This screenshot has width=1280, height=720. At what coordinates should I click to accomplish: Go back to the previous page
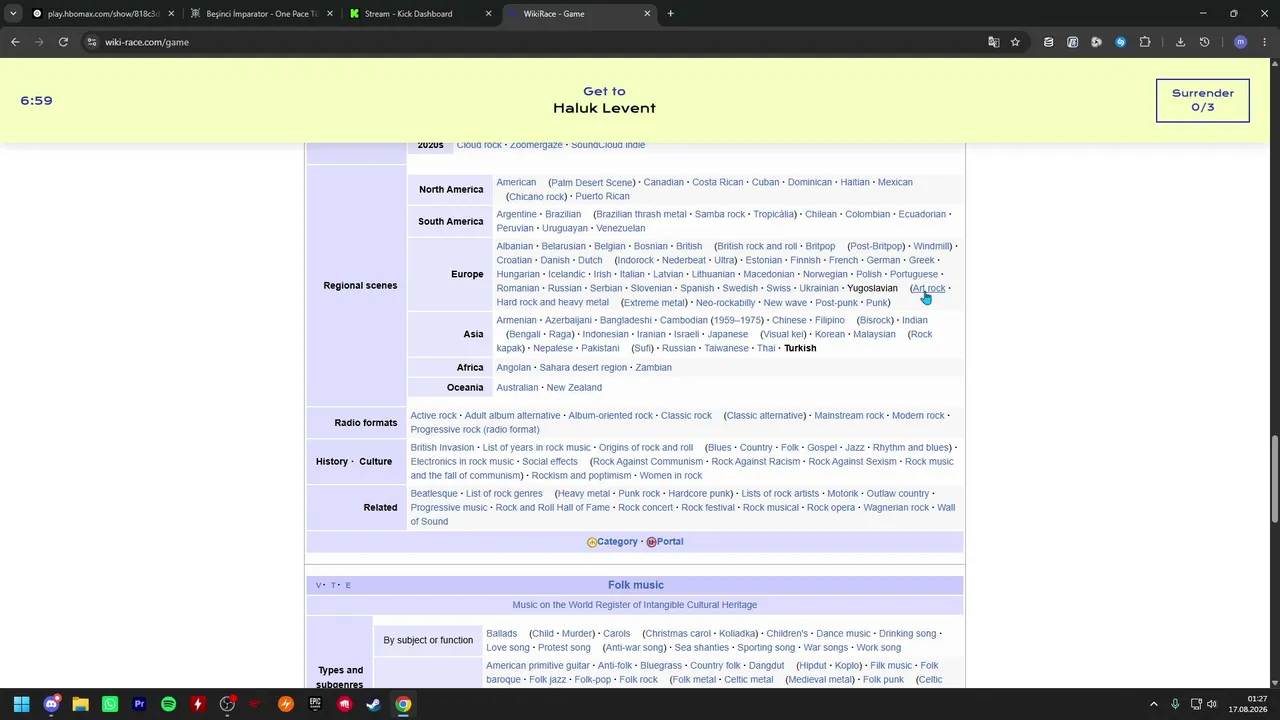[15, 42]
